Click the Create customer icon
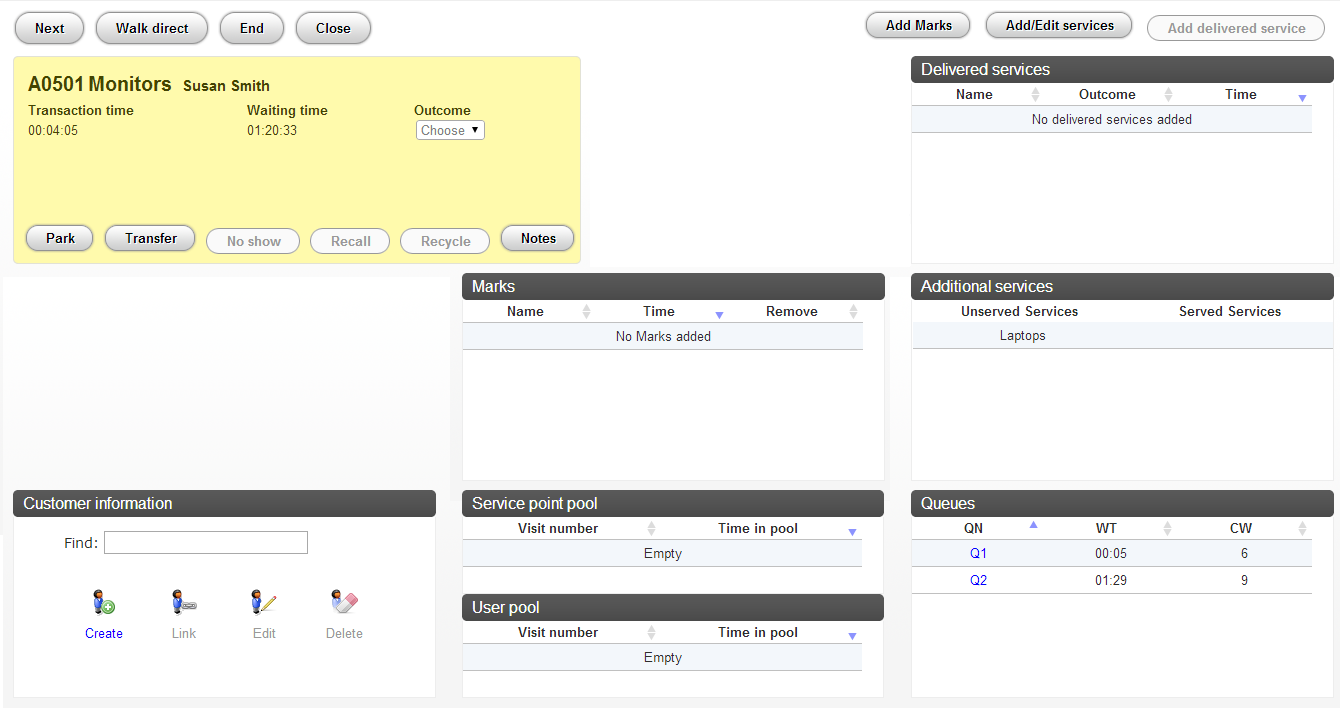The height and width of the screenshot is (708, 1340). [104, 603]
